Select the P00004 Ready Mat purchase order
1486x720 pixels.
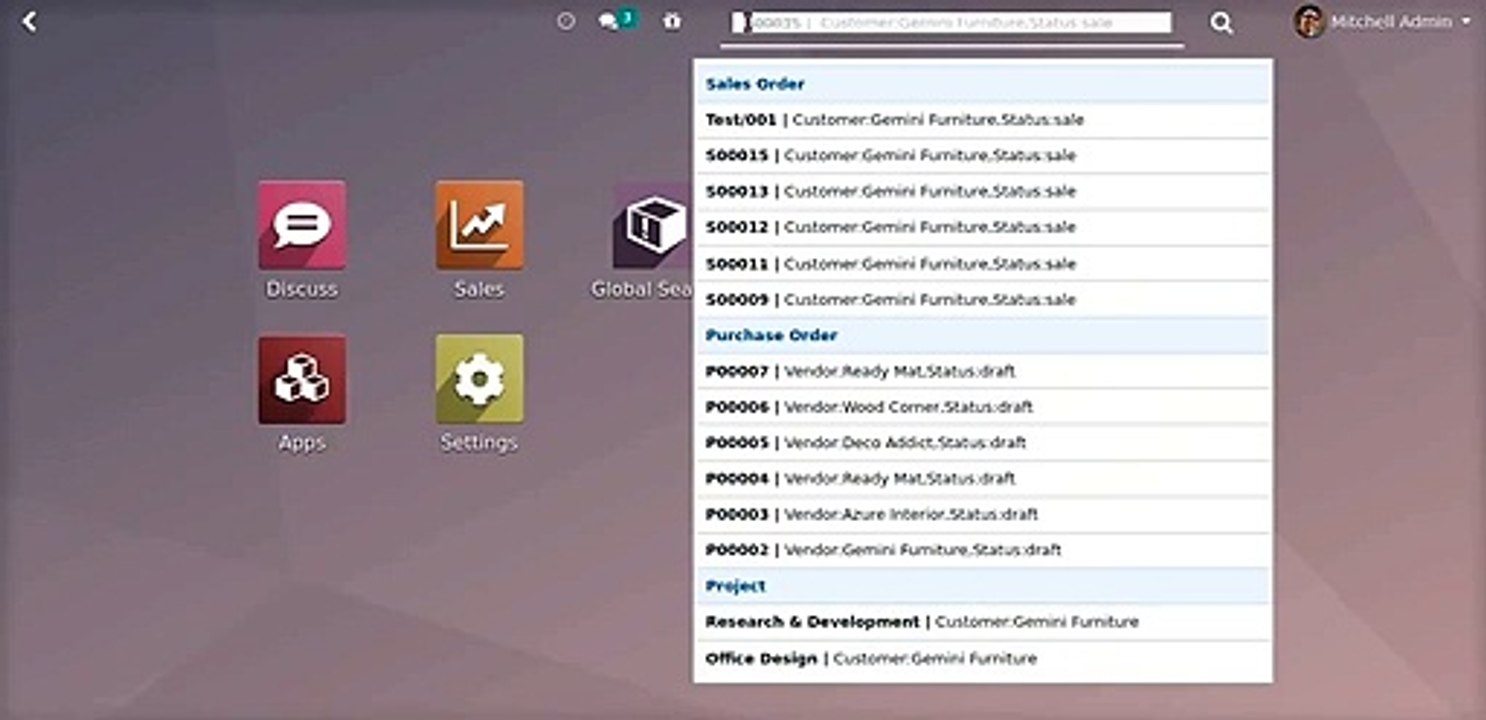coord(983,479)
